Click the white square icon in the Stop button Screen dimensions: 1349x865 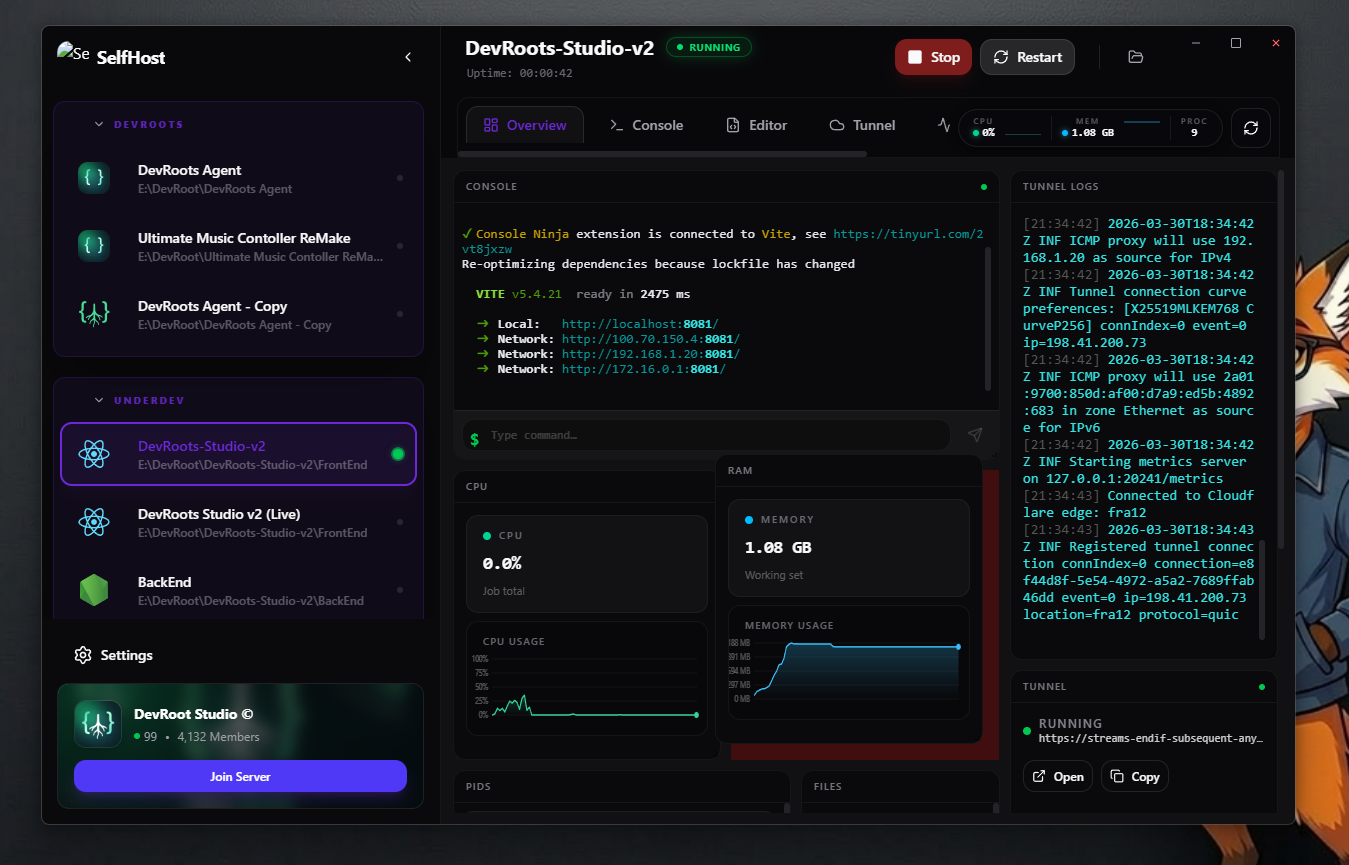coord(915,57)
